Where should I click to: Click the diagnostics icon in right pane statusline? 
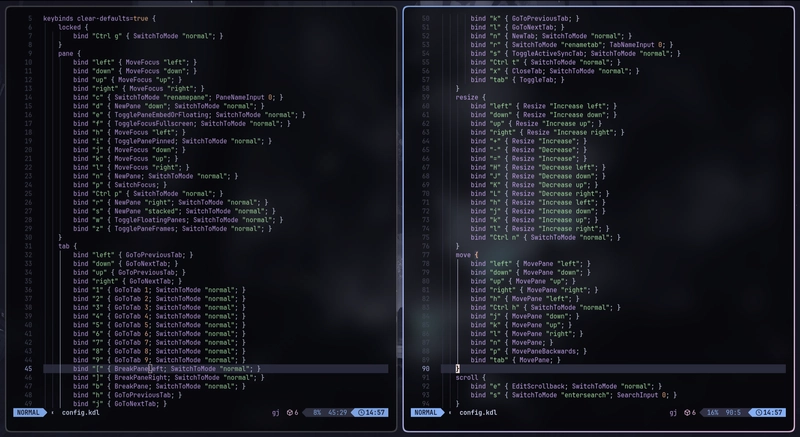(687, 413)
